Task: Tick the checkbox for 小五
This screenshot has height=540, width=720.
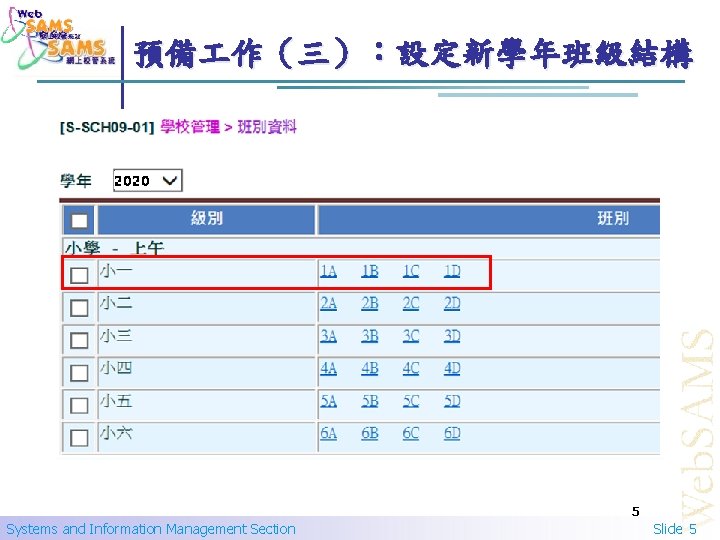Action: click(x=79, y=405)
